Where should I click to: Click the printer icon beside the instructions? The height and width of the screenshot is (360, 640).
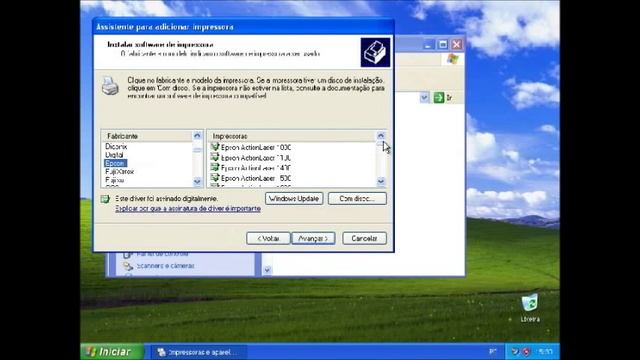tap(110, 86)
